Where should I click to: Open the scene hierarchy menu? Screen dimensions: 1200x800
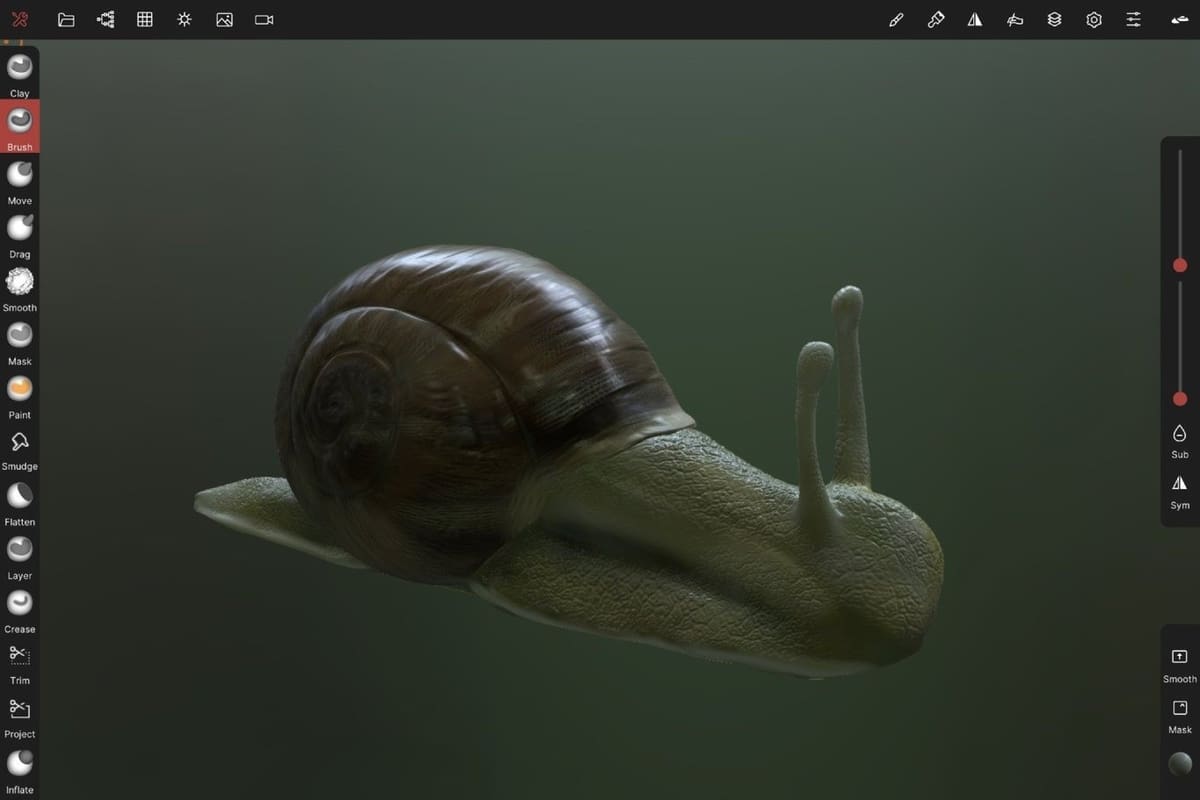[x=105, y=20]
